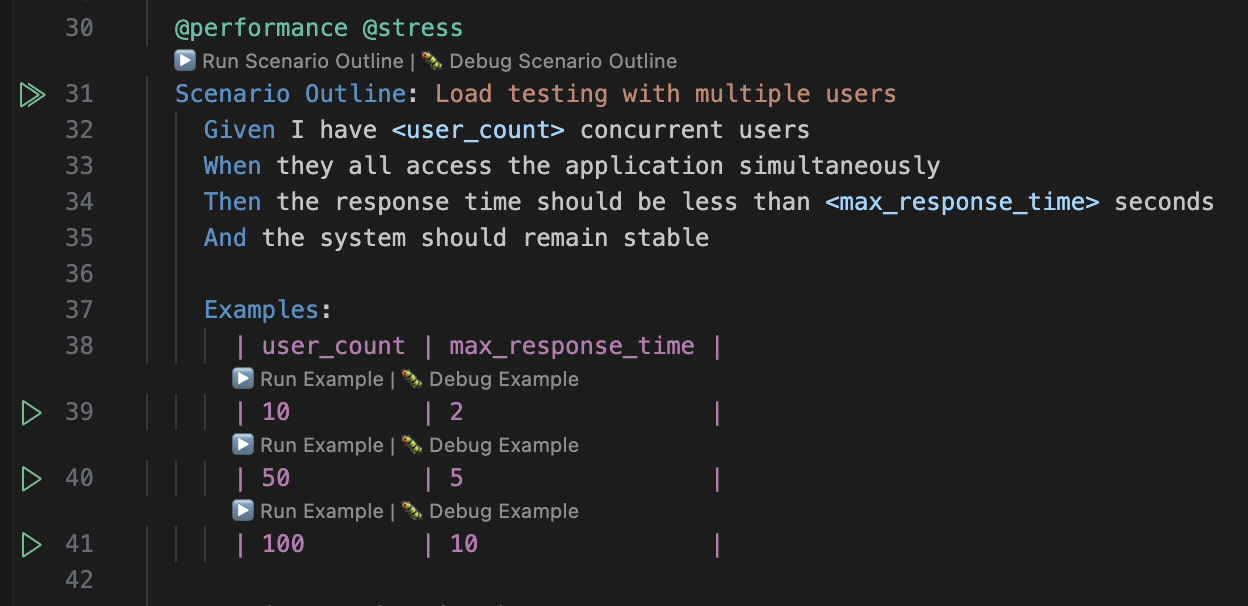The height and width of the screenshot is (606, 1248).
Task: Debug Example above the row with 100 users
Action: [490, 511]
